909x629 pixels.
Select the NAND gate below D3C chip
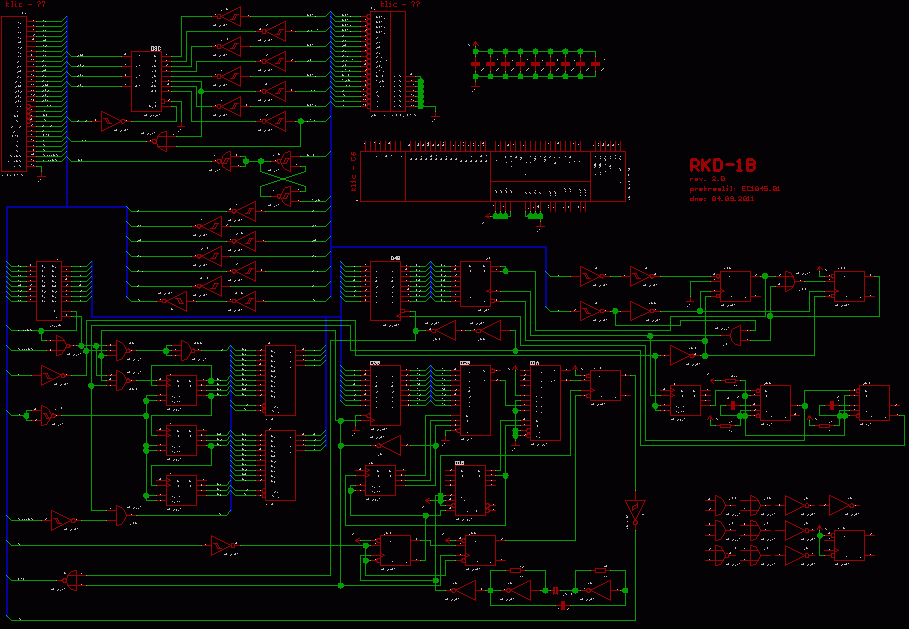pos(162,142)
